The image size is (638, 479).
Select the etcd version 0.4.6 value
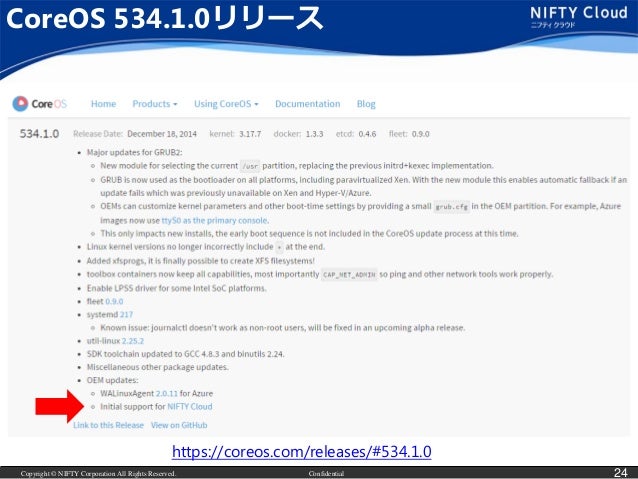367,134
